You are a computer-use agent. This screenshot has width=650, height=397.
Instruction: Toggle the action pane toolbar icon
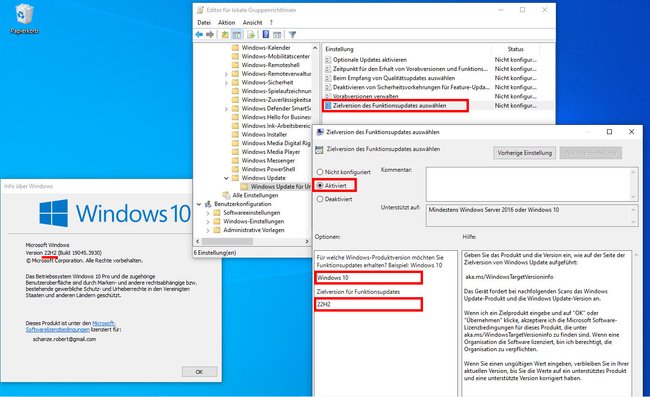277,34
